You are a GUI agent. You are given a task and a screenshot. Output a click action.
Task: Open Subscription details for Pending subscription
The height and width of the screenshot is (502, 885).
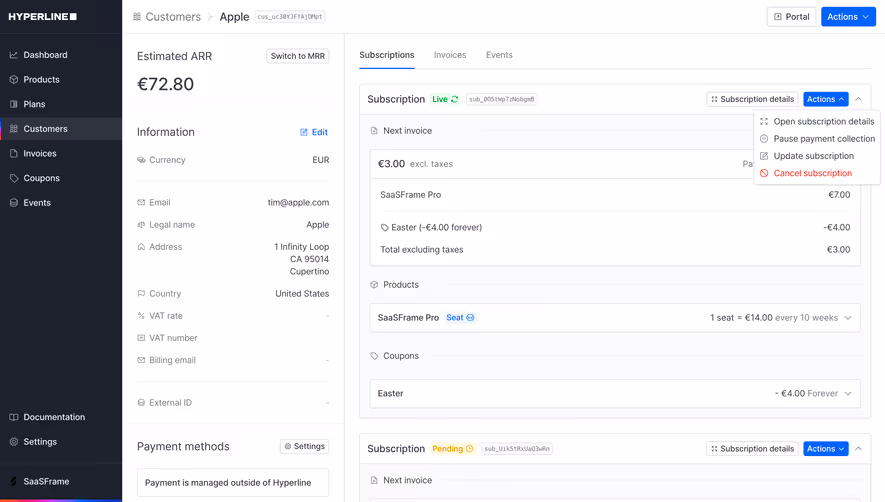(x=752, y=448)
